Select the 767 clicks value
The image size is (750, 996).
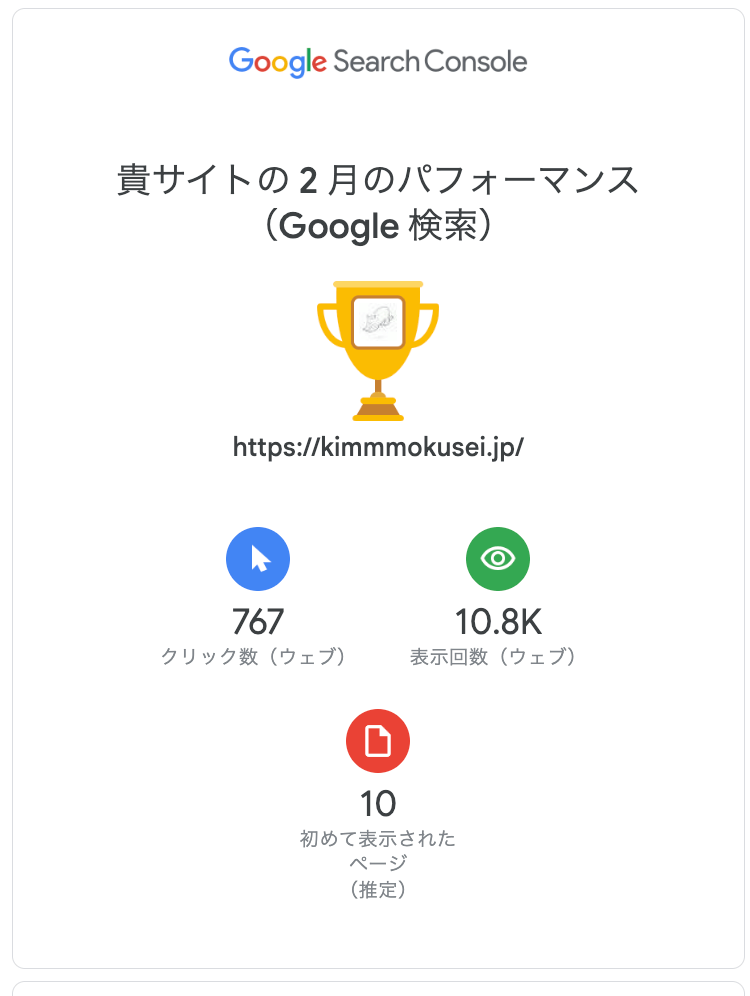click(x=258, y=622)
